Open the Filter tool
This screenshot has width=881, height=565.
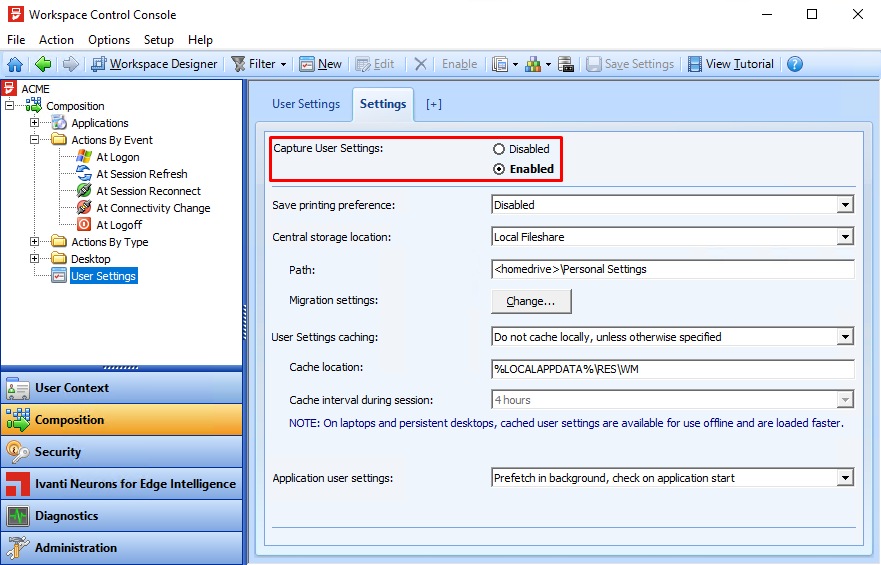point(254,65)
